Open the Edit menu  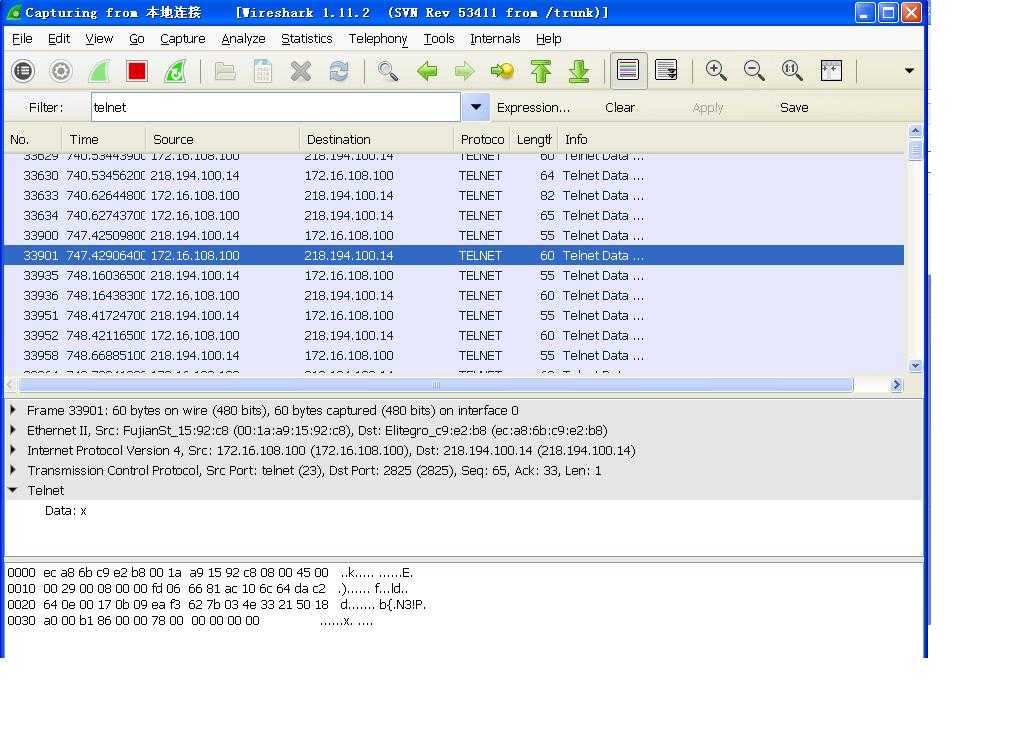tap(59, 39)
